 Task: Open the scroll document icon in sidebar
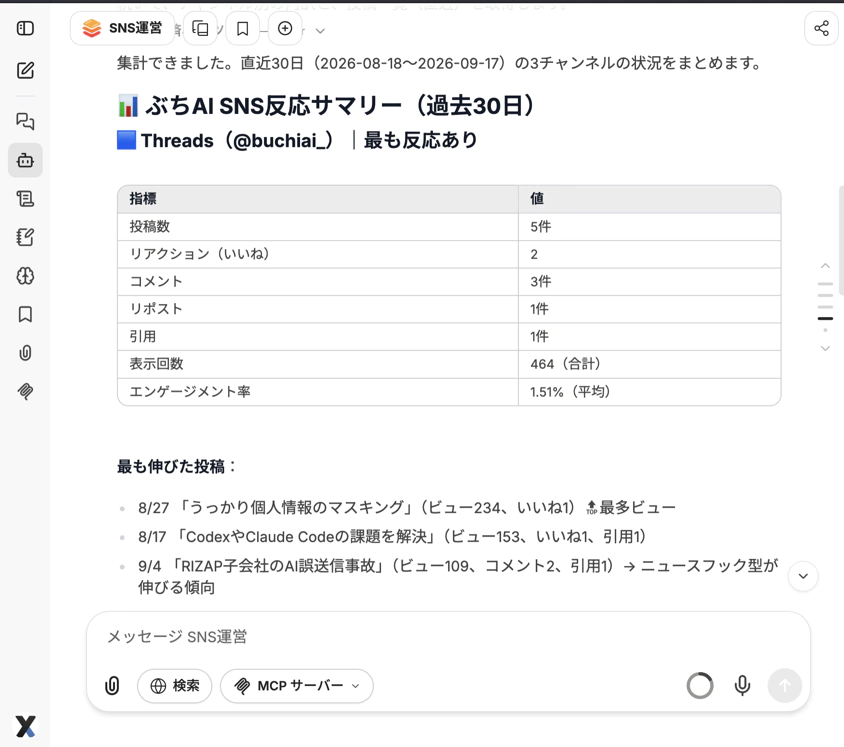pyautogui.click(x=25, y=199)
